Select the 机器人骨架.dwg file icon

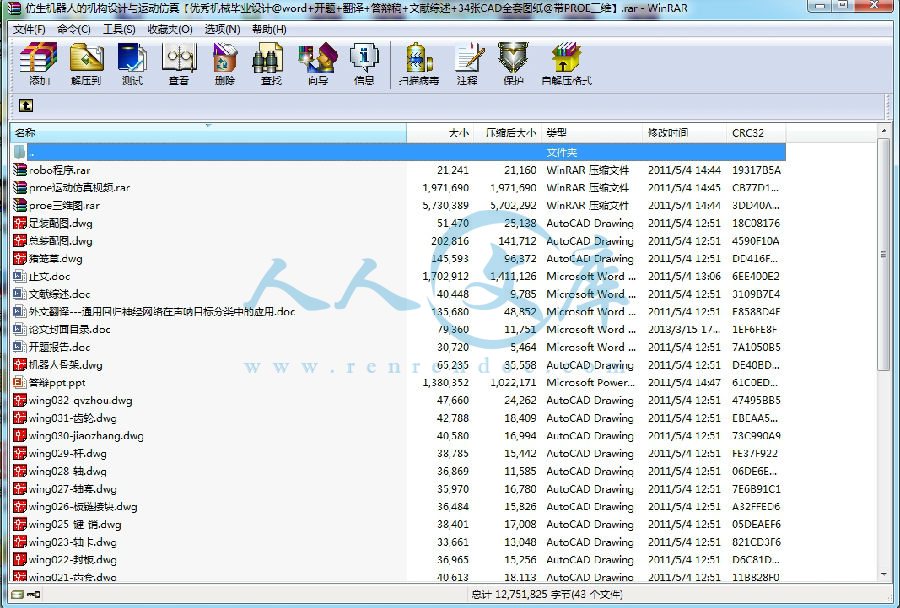tap(20, 365)
